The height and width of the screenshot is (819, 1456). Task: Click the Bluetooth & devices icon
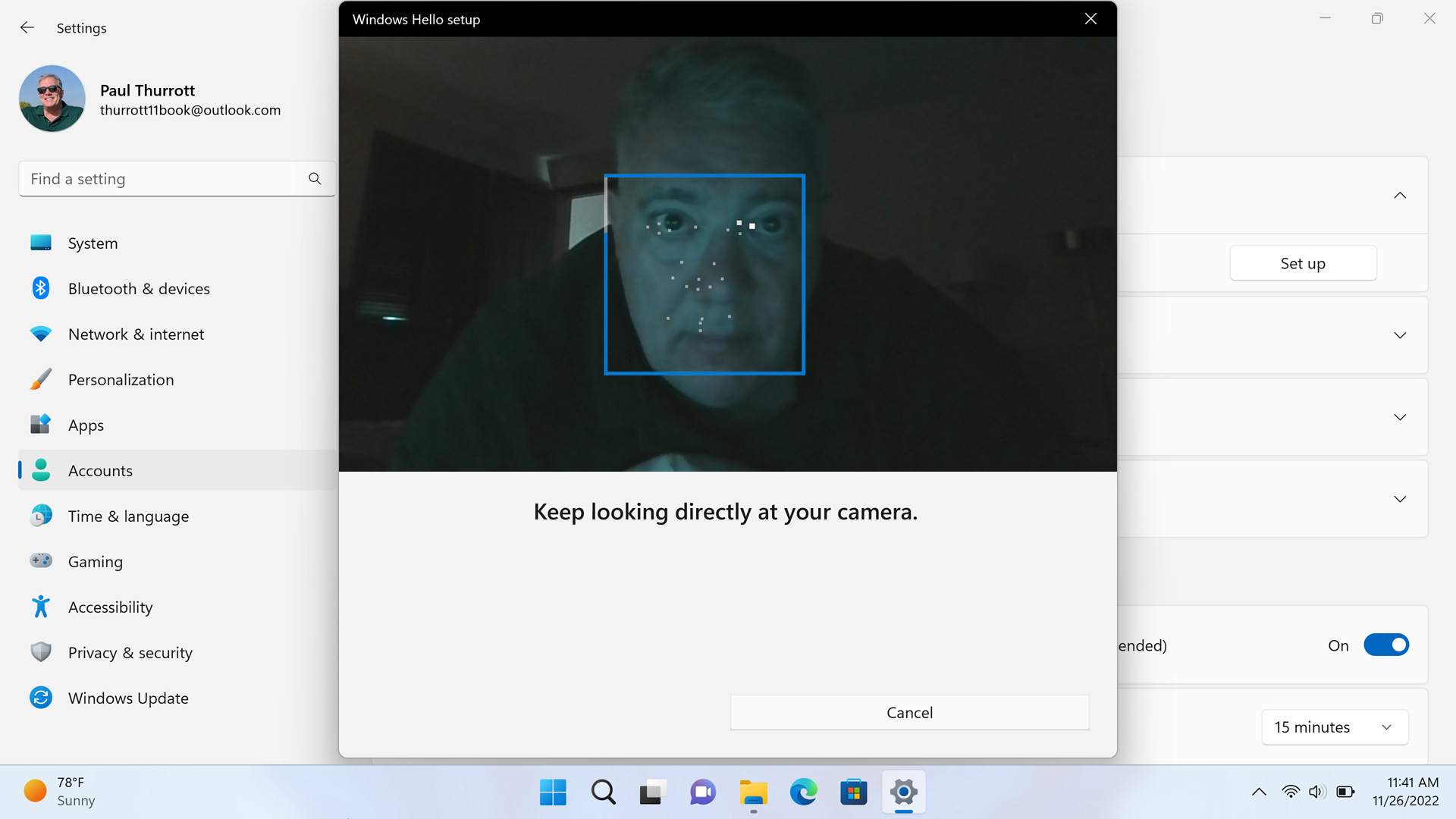[41, 288]
